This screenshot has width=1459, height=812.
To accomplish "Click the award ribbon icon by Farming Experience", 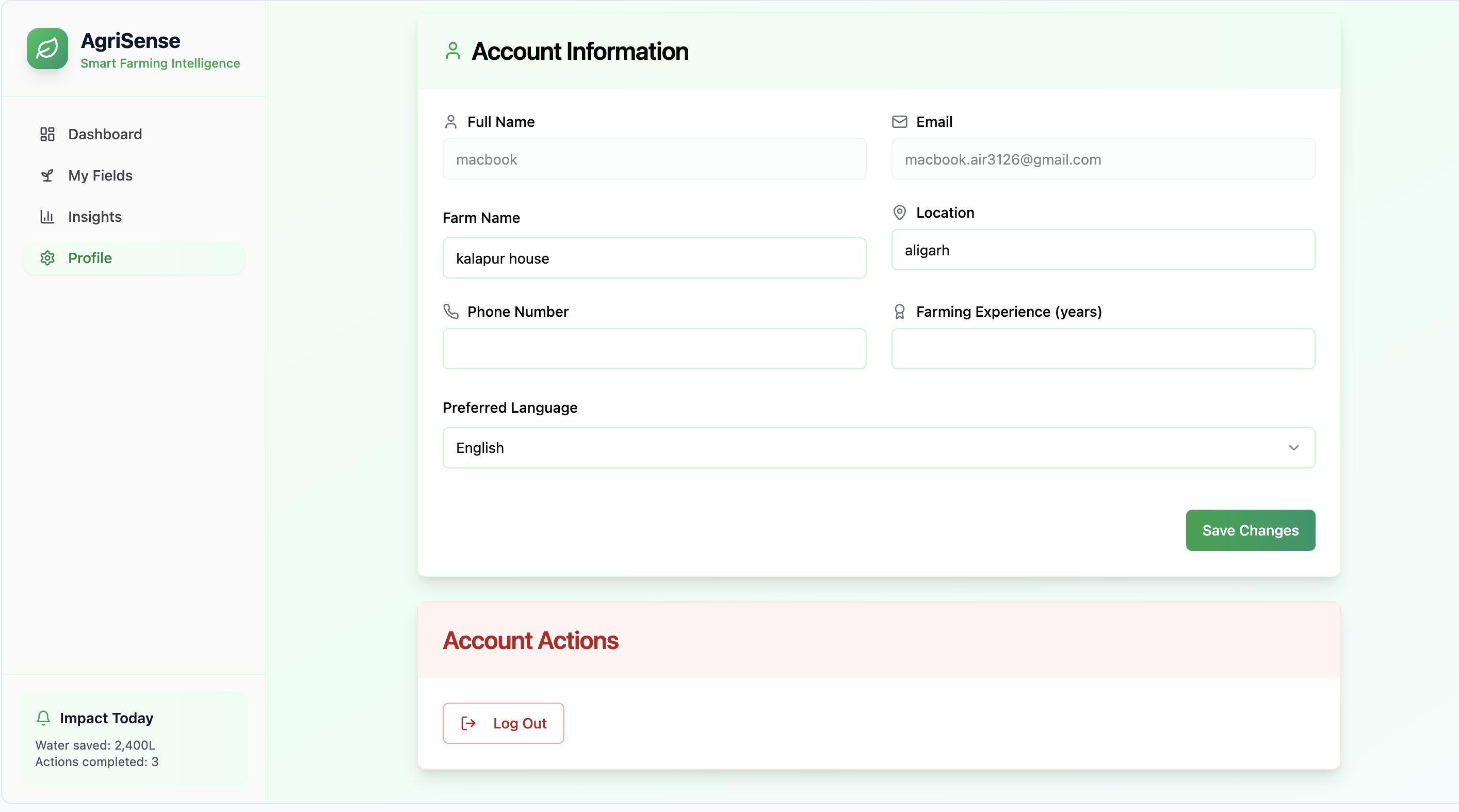I will [x=899, y=312].
